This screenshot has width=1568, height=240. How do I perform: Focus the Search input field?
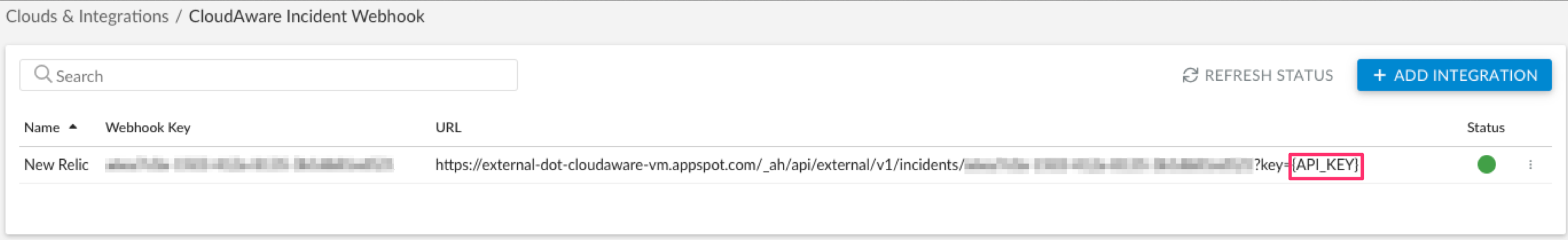point(269,75)
